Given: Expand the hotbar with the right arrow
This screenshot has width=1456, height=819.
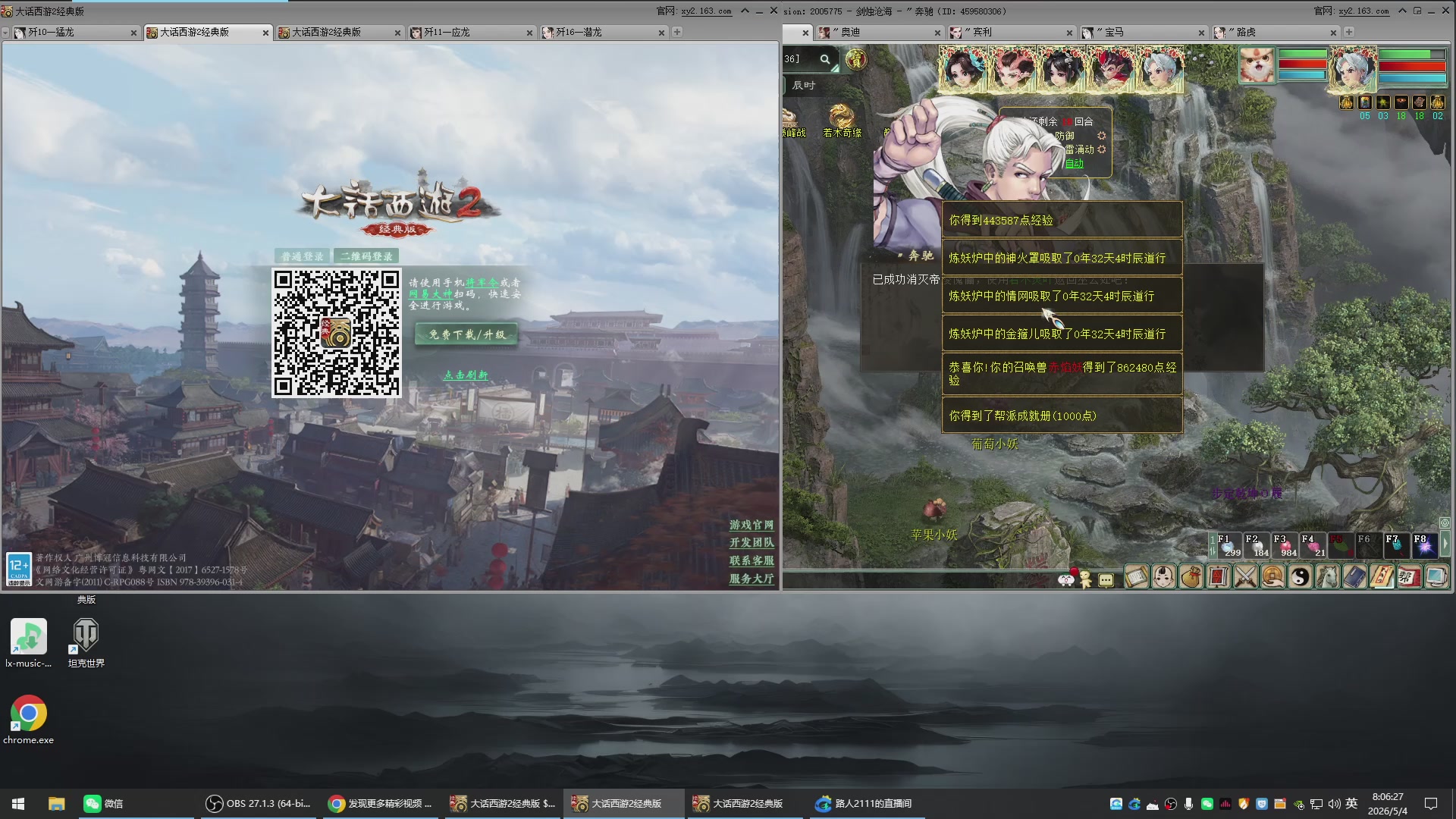Looking at the screenshot, I should (1445, 544).
